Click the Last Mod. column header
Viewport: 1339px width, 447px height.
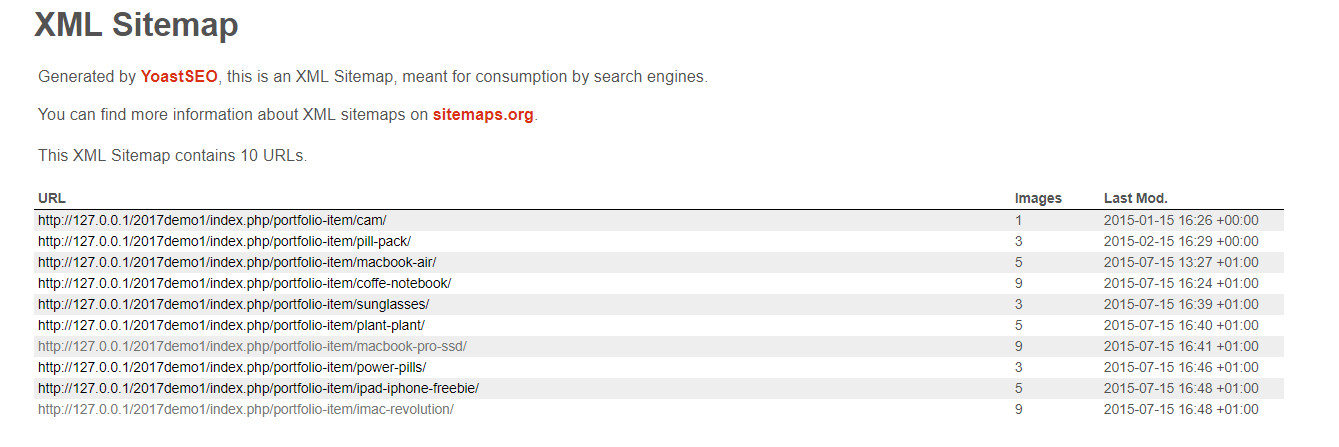pos(1135,198)
